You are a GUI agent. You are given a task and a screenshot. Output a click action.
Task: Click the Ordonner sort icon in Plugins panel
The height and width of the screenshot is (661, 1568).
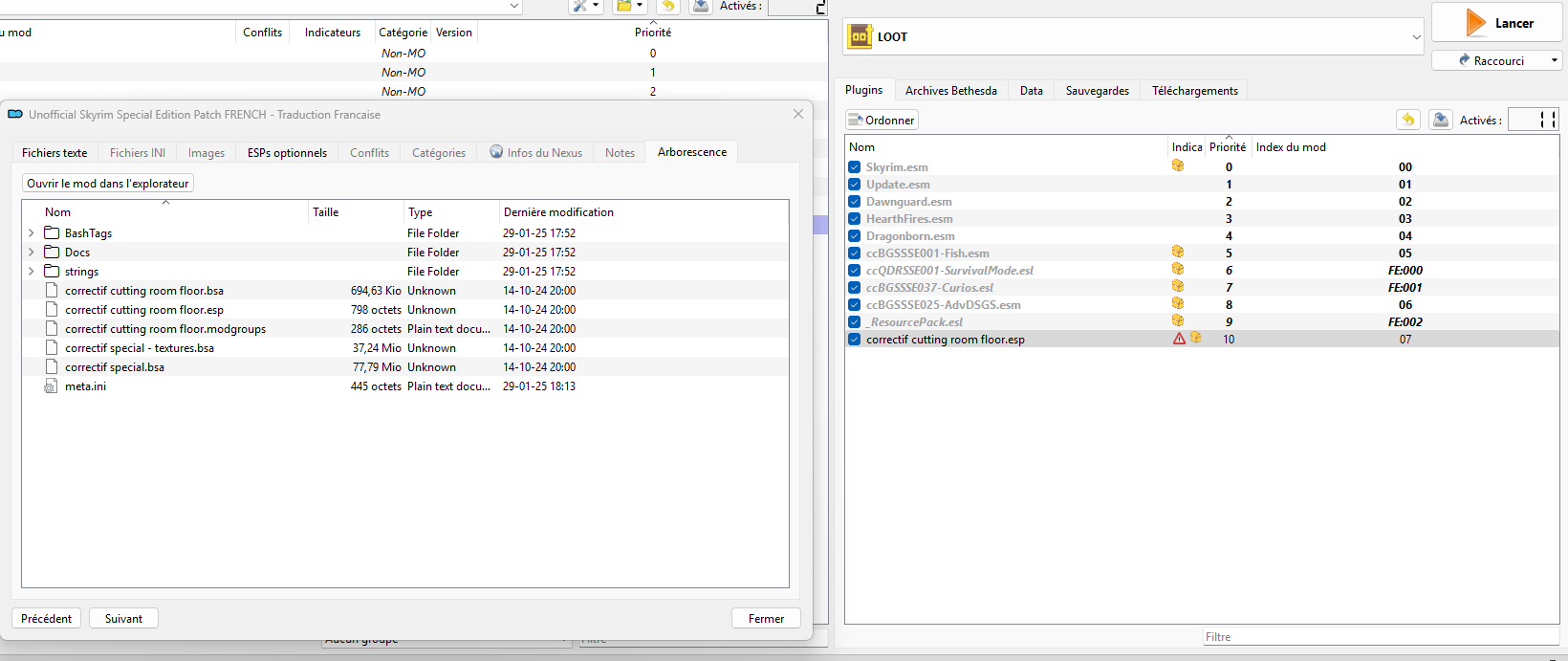[x=857, y=120]
